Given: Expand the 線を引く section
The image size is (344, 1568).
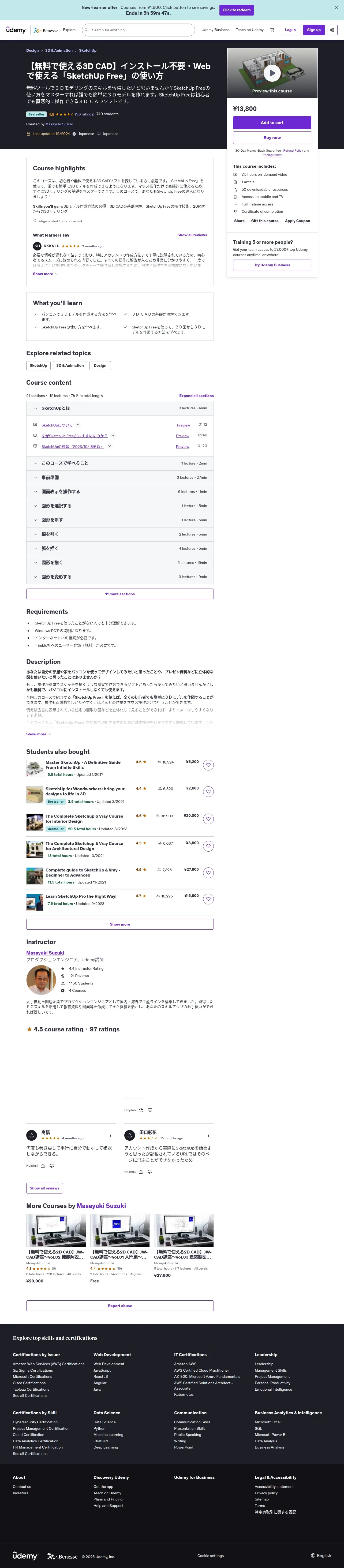Looking at the screenshot, I should pyautogui.click(x=120, y=534).
